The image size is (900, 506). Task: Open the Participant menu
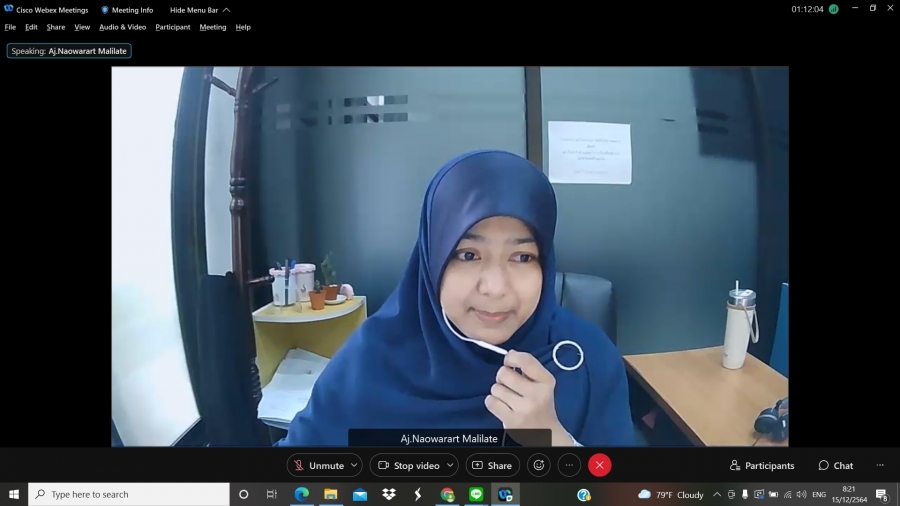point(172,27)
